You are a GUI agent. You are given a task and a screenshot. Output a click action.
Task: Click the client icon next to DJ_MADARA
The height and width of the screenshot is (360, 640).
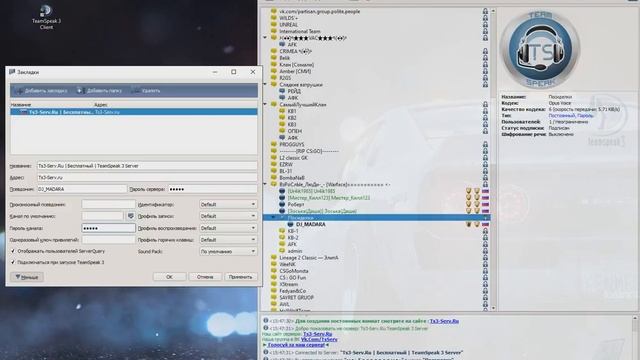(x=290, y=224)
